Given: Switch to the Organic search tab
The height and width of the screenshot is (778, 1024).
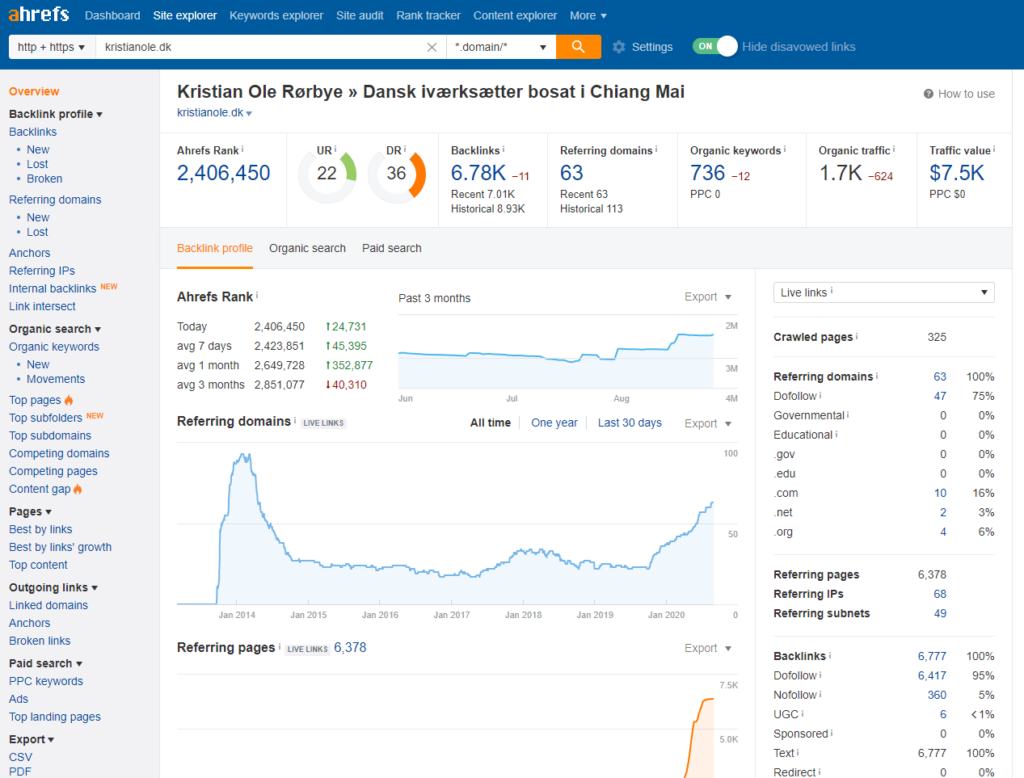Looking at the screenshot, I should click(308, 248).
